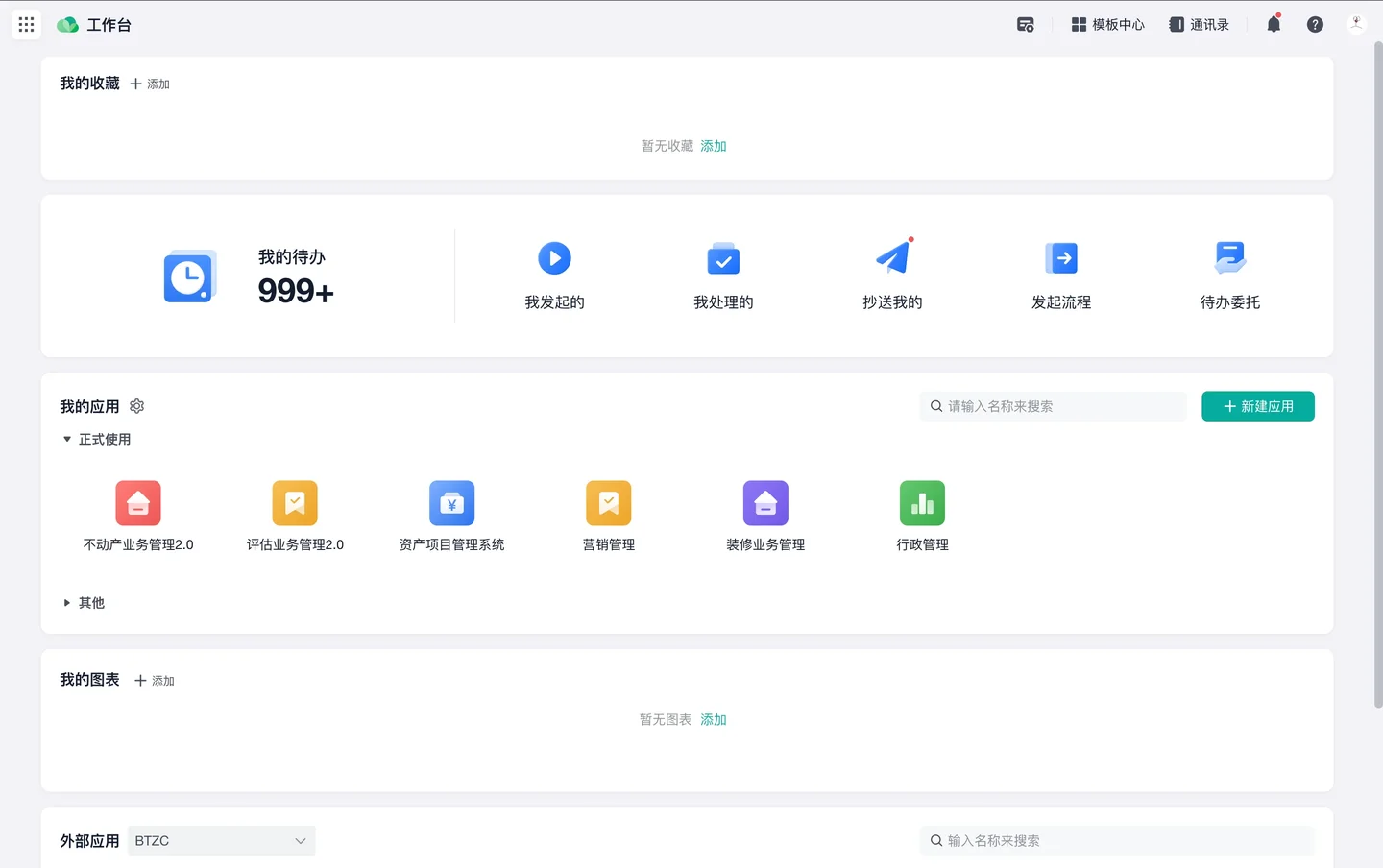The image size is (1383, 868).
Task: Open 模板中心 in the top bar
Action: point(1107,25)
